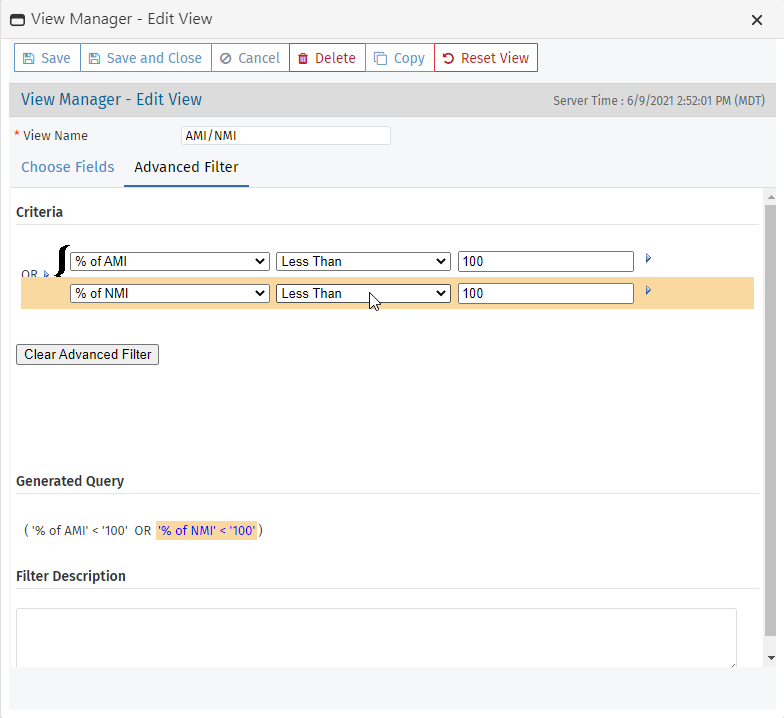Copy the current view
This screenshot has width=784, height=718.
[x=400, y=58]
